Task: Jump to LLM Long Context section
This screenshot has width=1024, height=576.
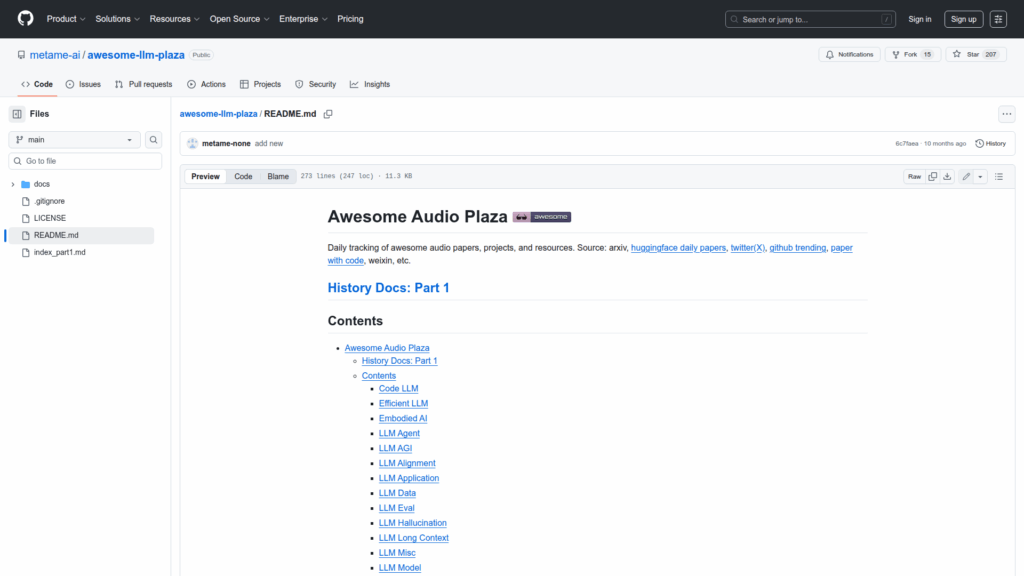Action: (413, 538)
